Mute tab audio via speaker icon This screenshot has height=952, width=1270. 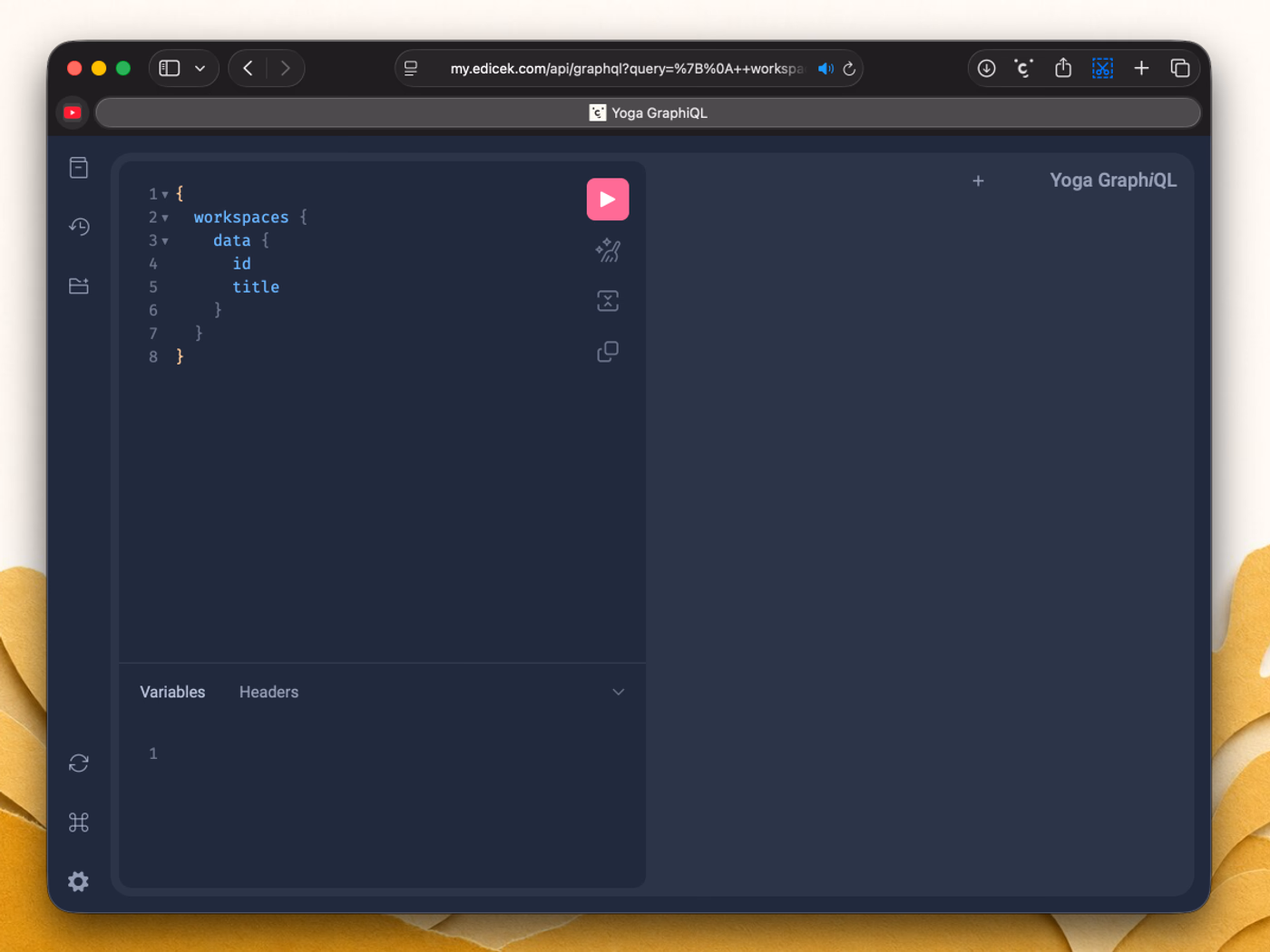pos(825,69)
